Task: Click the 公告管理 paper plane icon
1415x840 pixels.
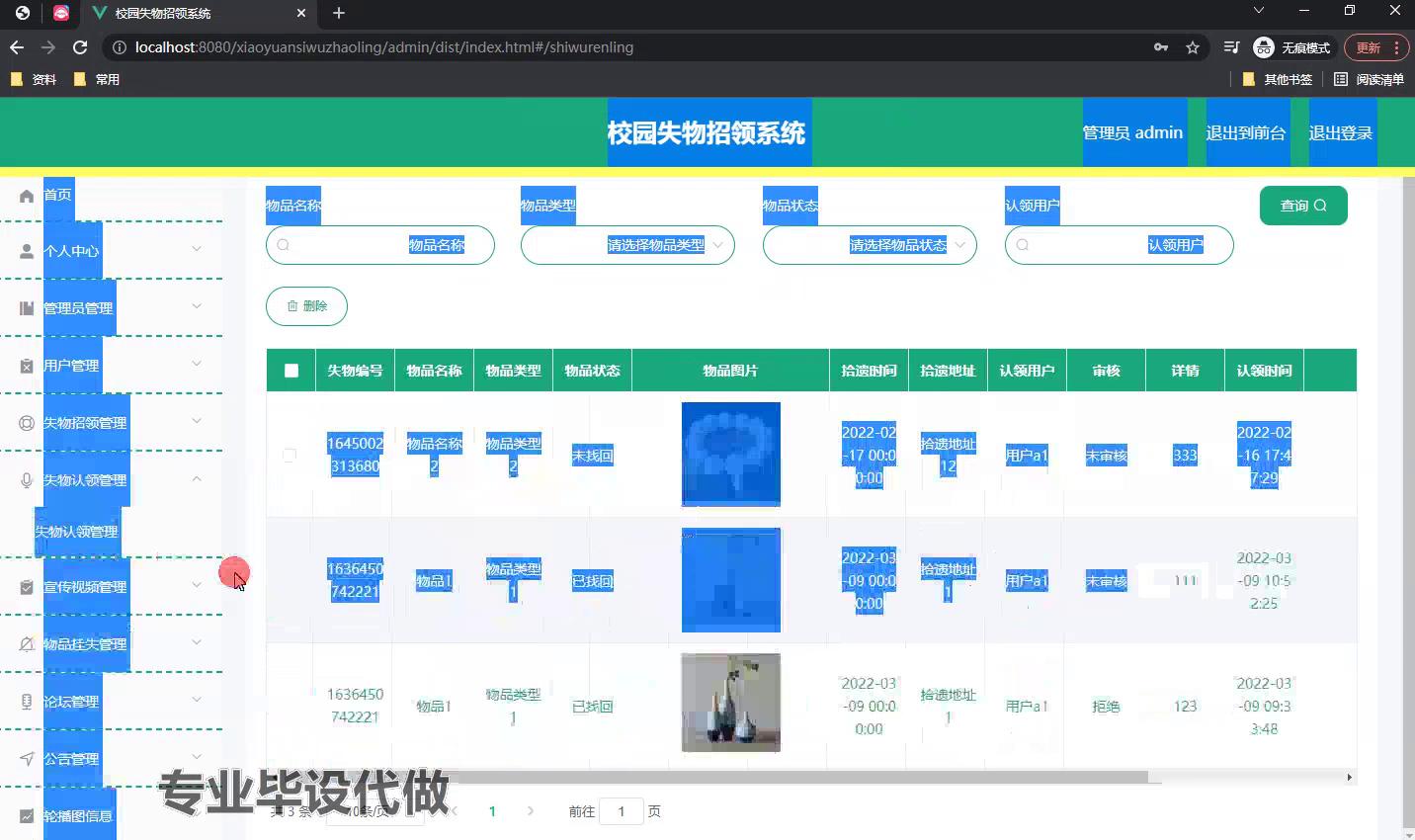Action: coord(27,759)
